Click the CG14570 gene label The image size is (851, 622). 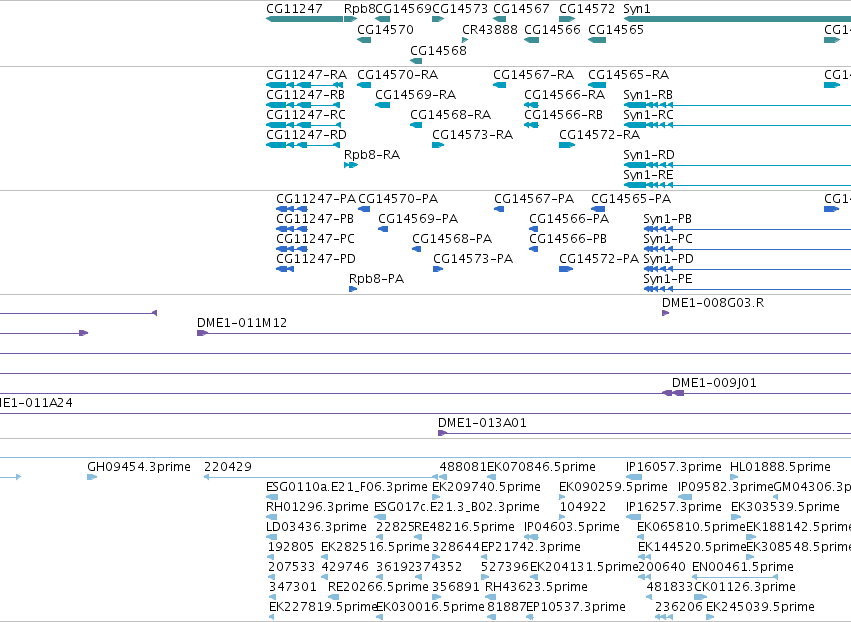click(x=385, y=29)
